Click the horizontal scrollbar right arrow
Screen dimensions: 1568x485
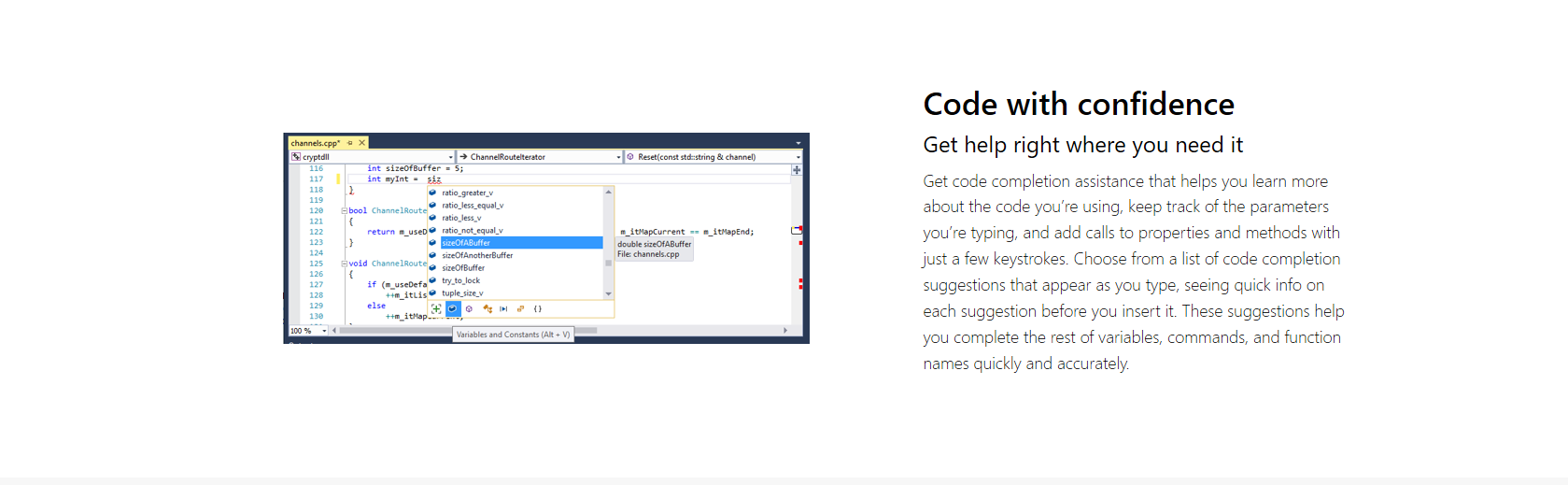coord(785,331)
